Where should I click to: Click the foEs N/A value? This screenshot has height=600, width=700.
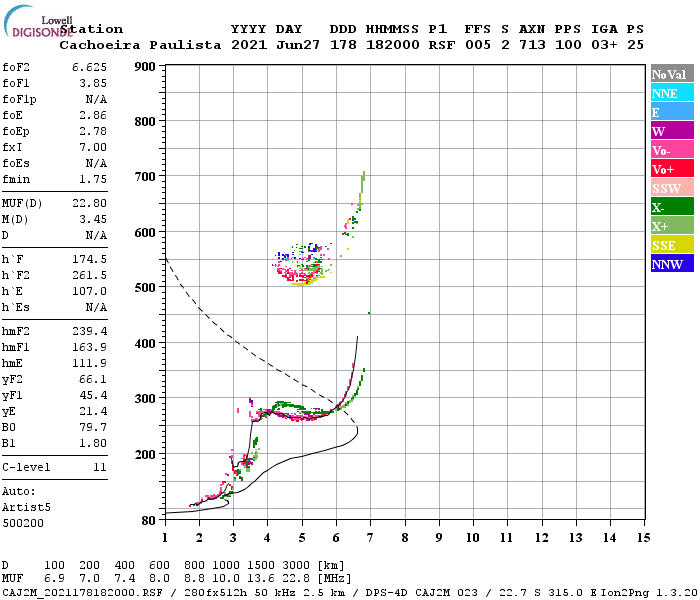click(x=96, y=163)
